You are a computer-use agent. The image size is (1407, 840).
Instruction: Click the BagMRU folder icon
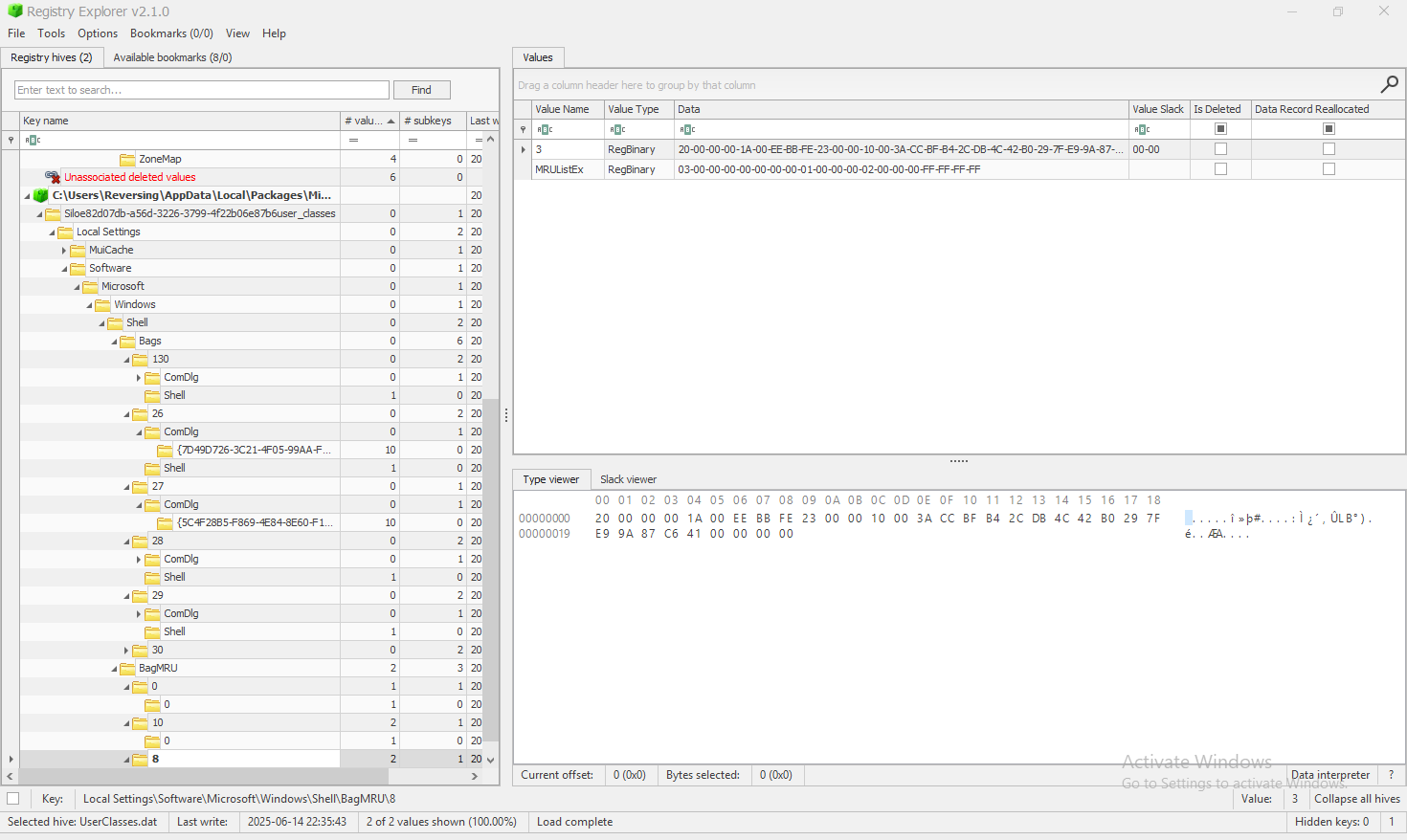127,668
